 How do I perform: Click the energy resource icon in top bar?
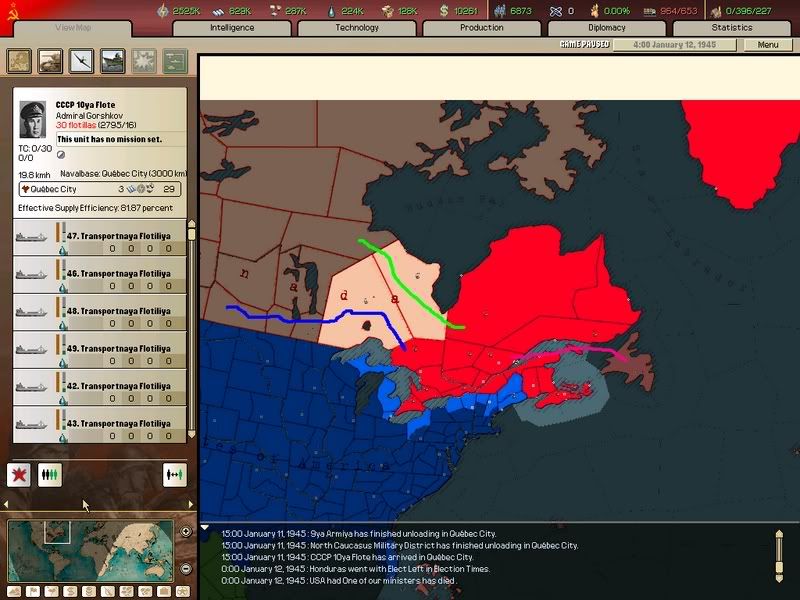163,11
